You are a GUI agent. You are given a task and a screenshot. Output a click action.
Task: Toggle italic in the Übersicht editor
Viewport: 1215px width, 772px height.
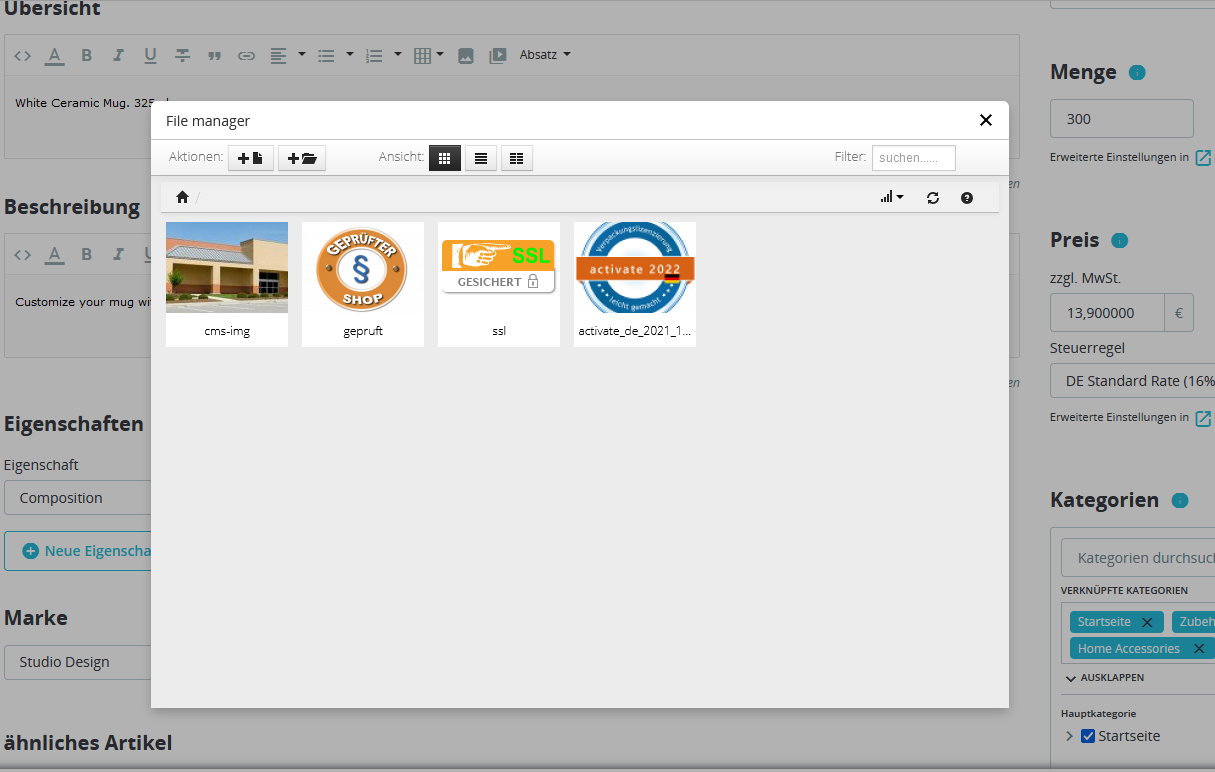pyautogui.click(x=118, y=55)
